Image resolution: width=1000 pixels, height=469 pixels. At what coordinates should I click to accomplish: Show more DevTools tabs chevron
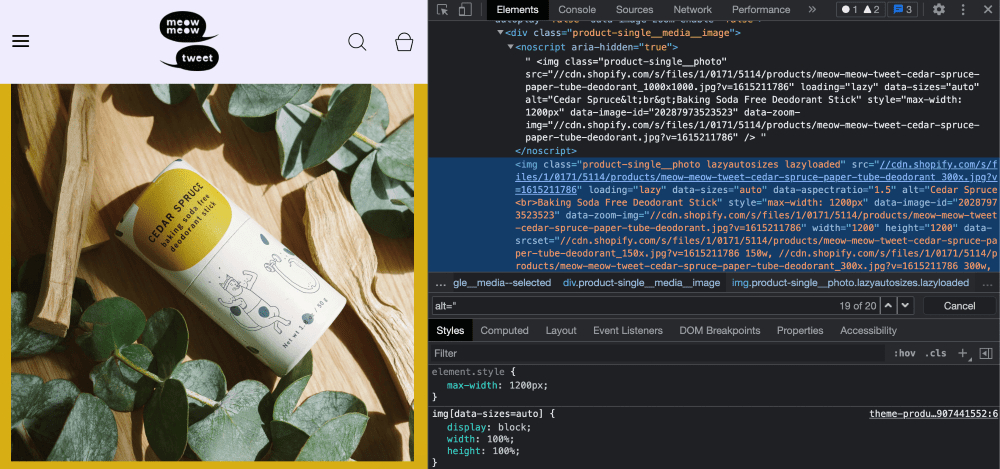(812, 10)
